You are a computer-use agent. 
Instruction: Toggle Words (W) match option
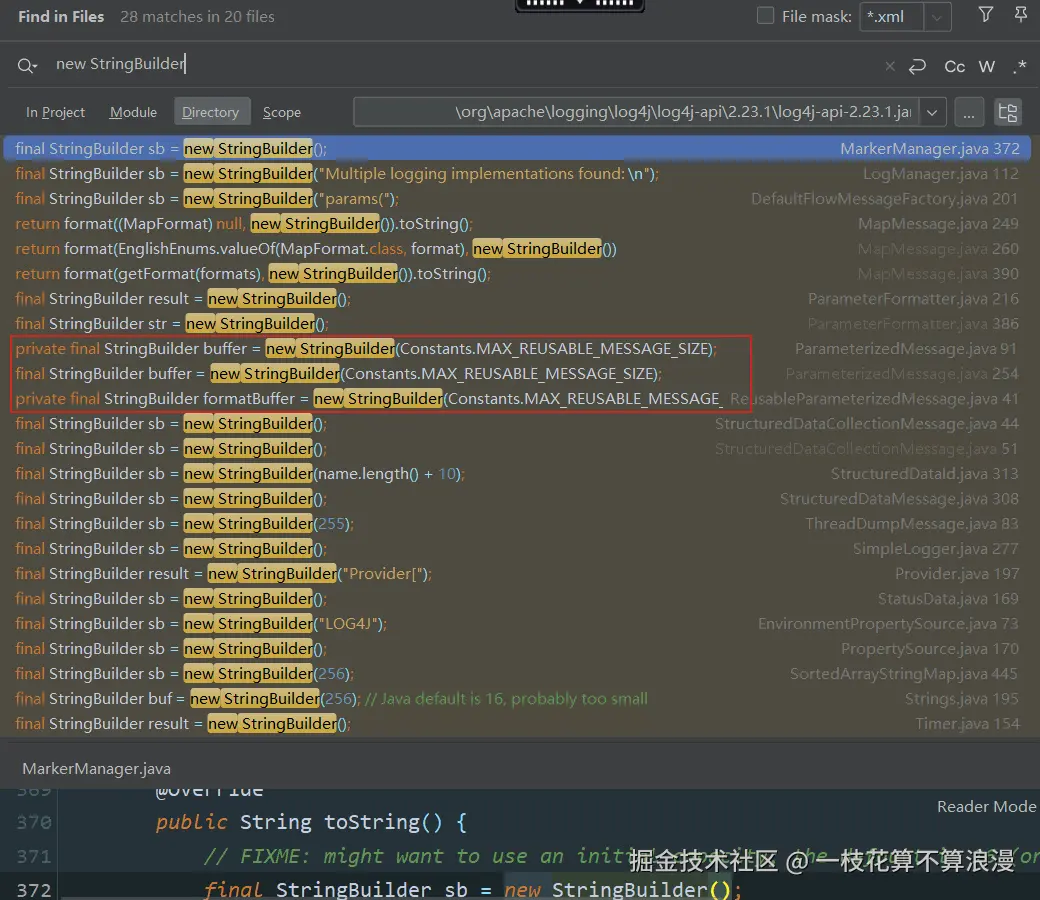pyautogui.click(x=986, y=66)
